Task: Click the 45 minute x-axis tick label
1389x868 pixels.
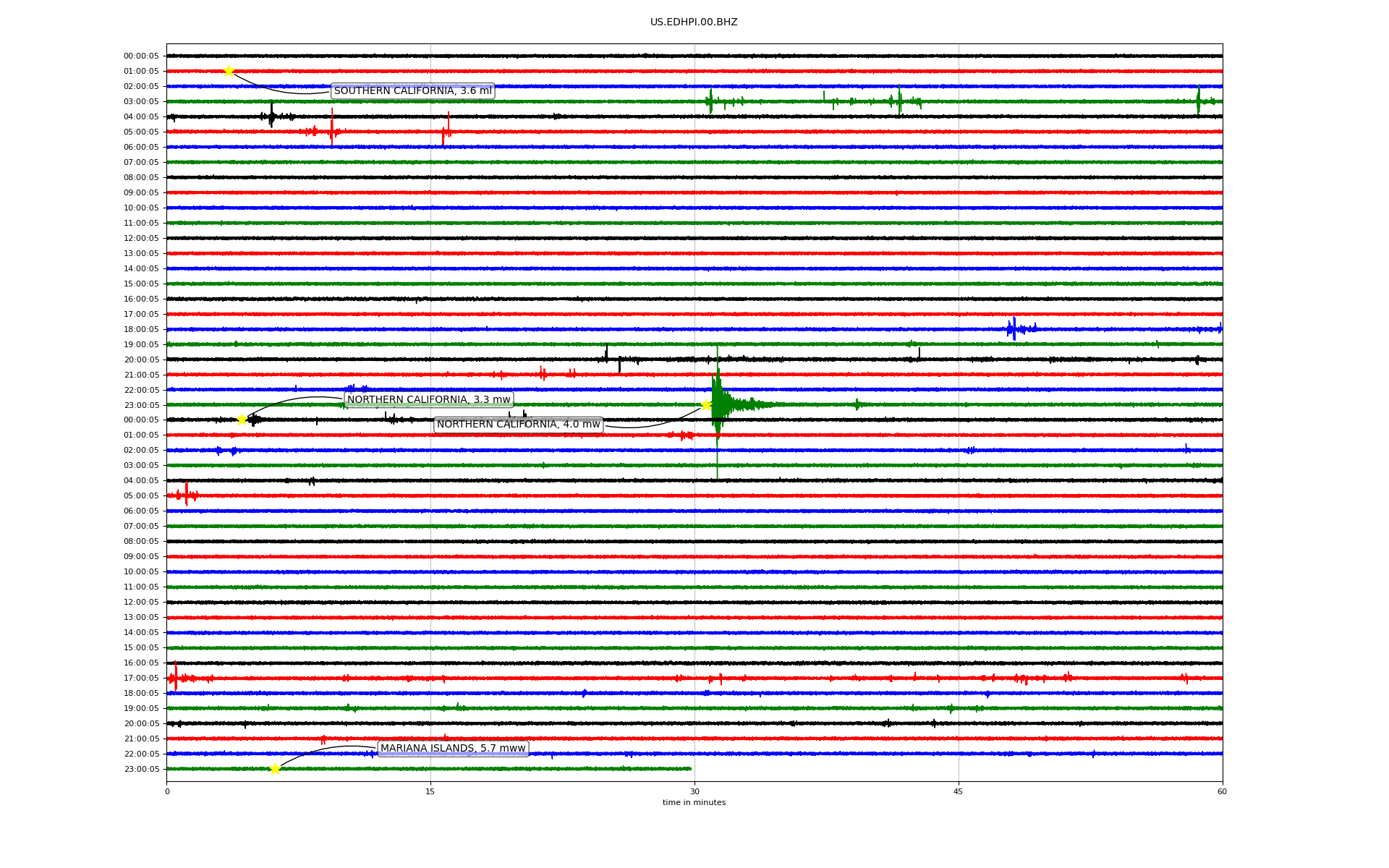Action: click(959, 791)
